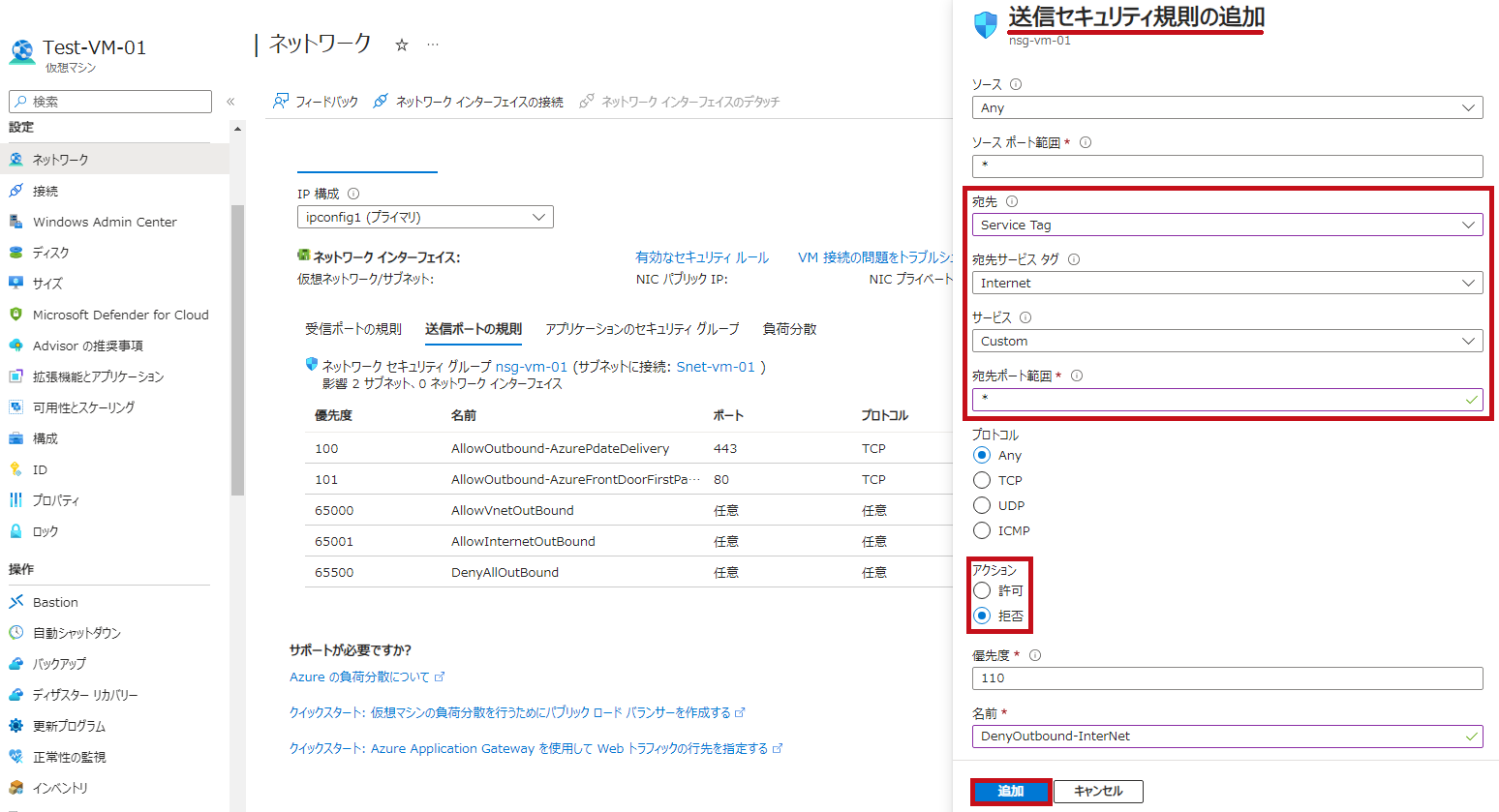Open the ソース dropdown showing Any
This screenshot has width=1499, height=812.
tap(1227, 107)
